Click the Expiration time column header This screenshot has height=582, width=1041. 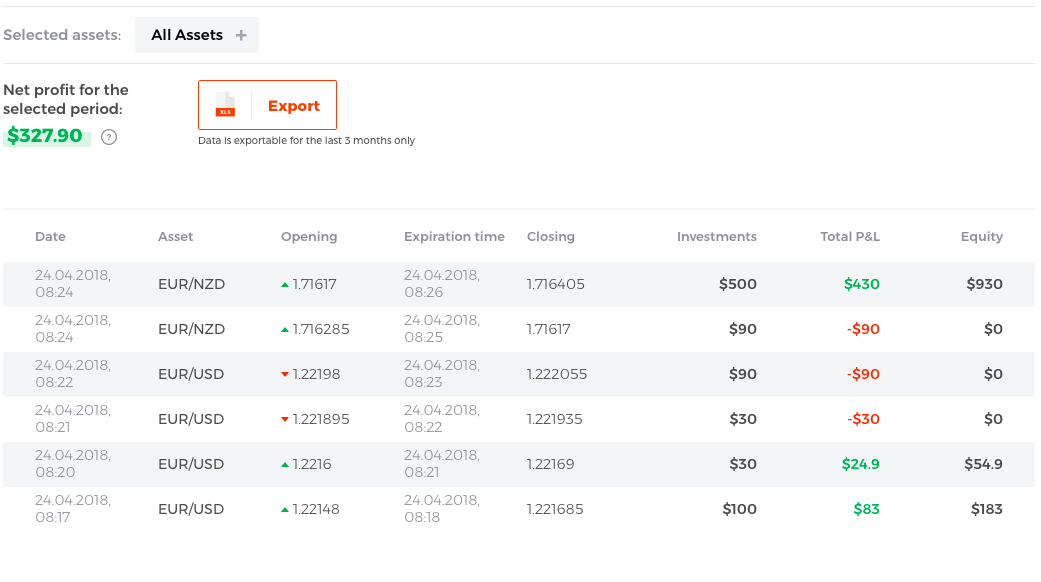[454, 237]
